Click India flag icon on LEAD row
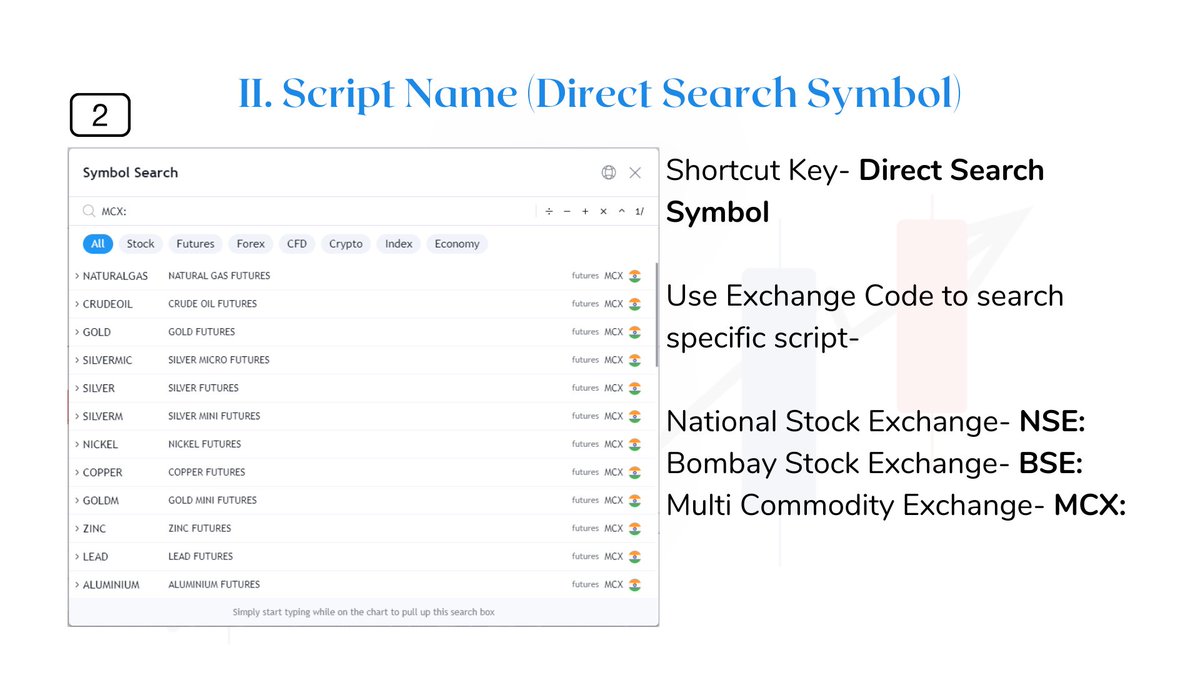The image size is (1200, 675). pos(635,556)
